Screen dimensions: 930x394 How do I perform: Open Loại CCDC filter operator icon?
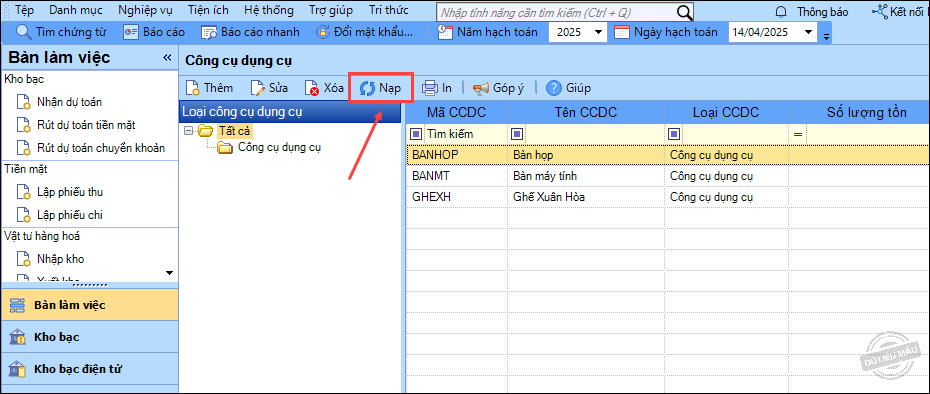tap(674, 134)
